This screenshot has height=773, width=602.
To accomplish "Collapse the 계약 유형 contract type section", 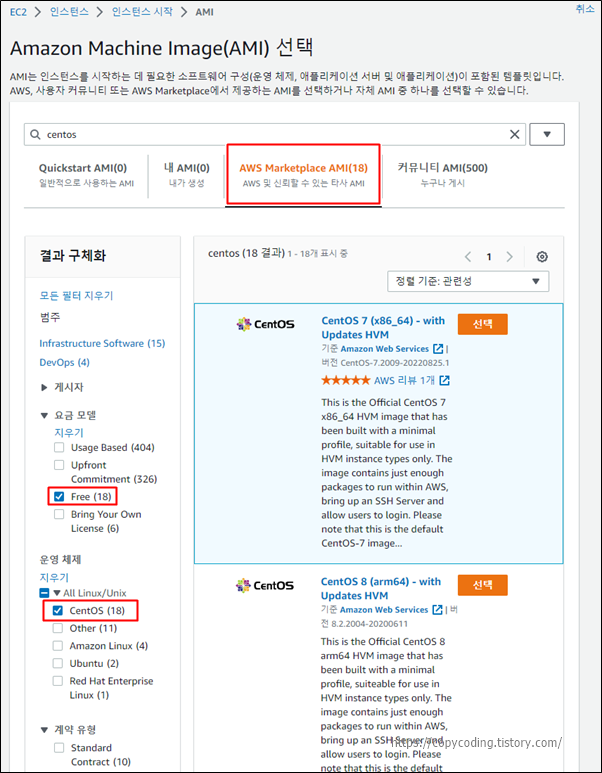I will point(44,730).
